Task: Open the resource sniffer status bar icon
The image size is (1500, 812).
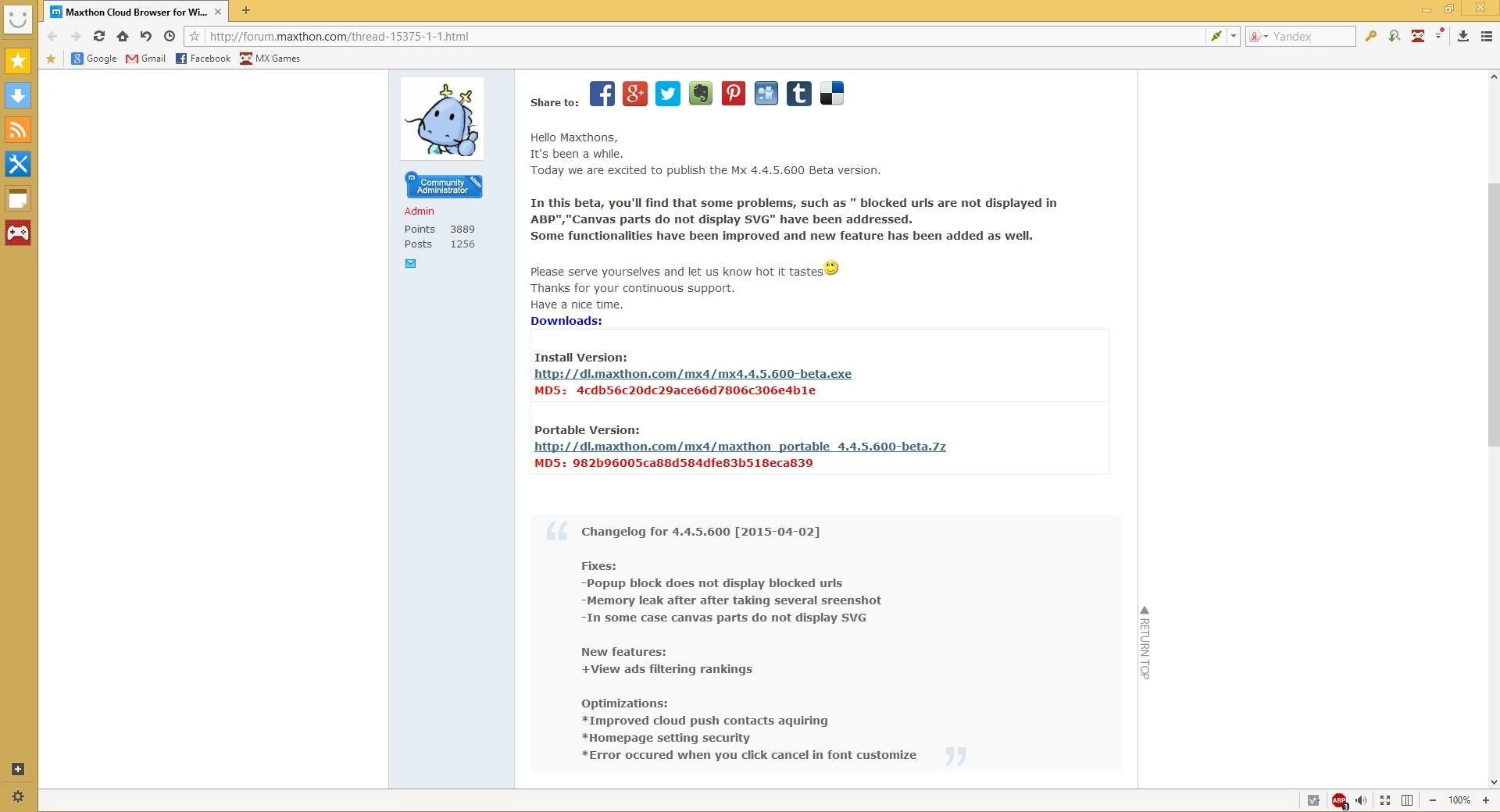Action: pos(1313,800)
